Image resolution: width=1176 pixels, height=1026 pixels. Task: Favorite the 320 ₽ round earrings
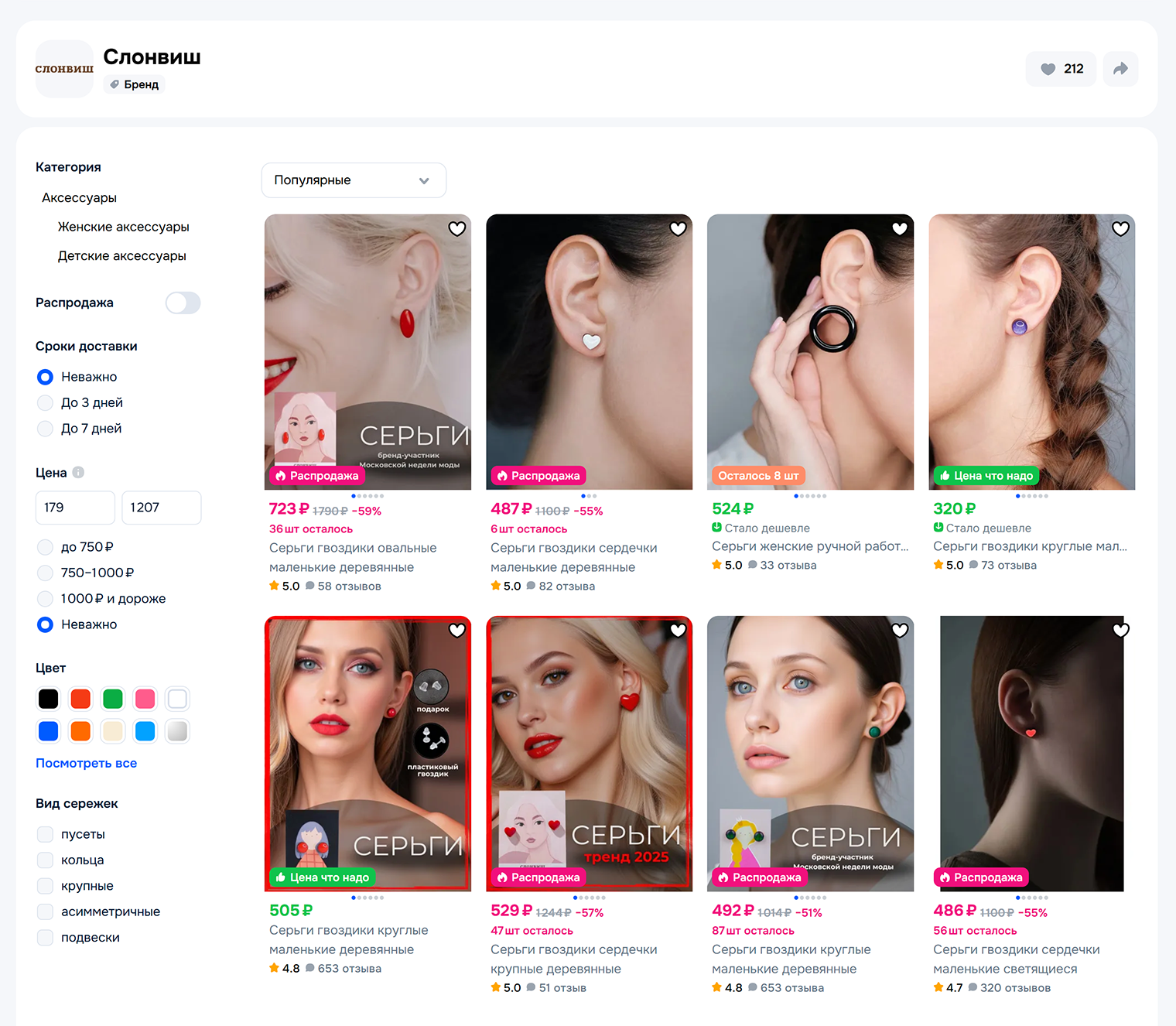pyautogui.click(x=1121, y=229)
